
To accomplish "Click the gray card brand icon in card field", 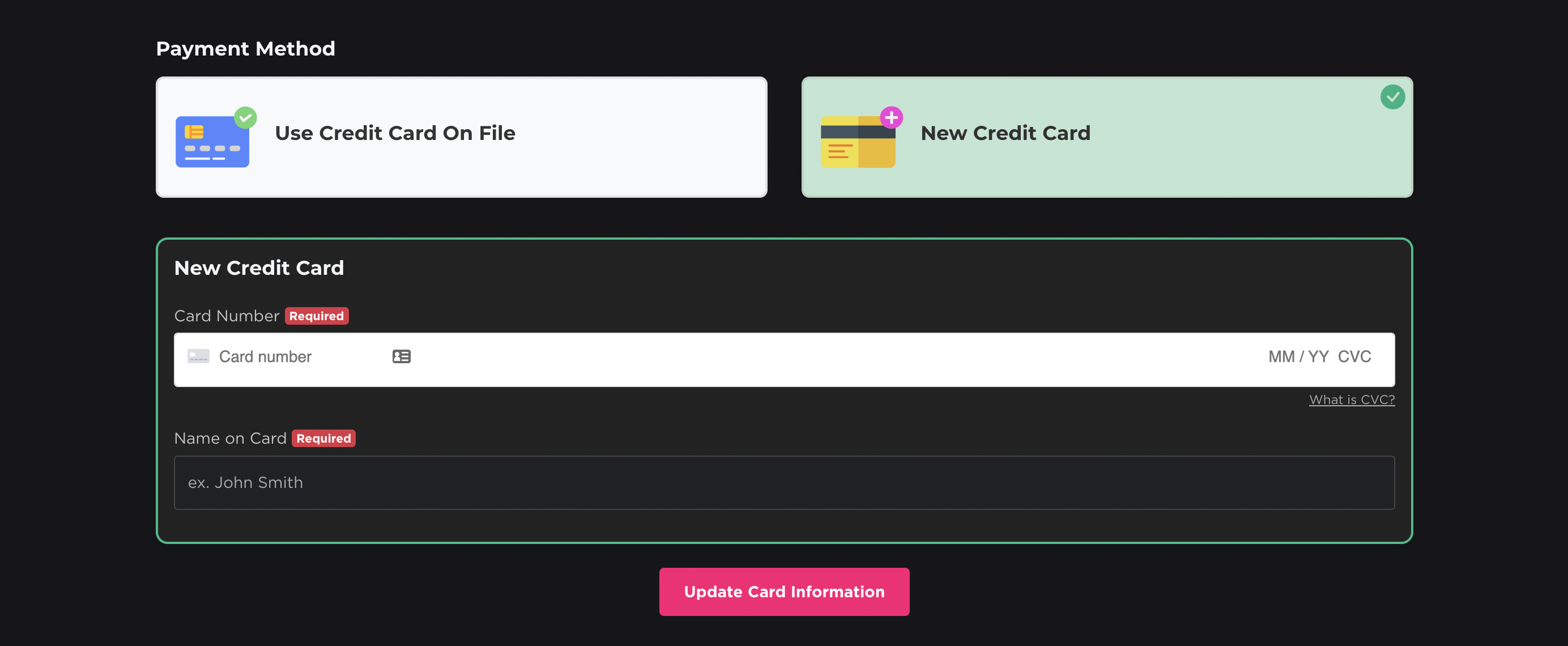I will (198, 356).
